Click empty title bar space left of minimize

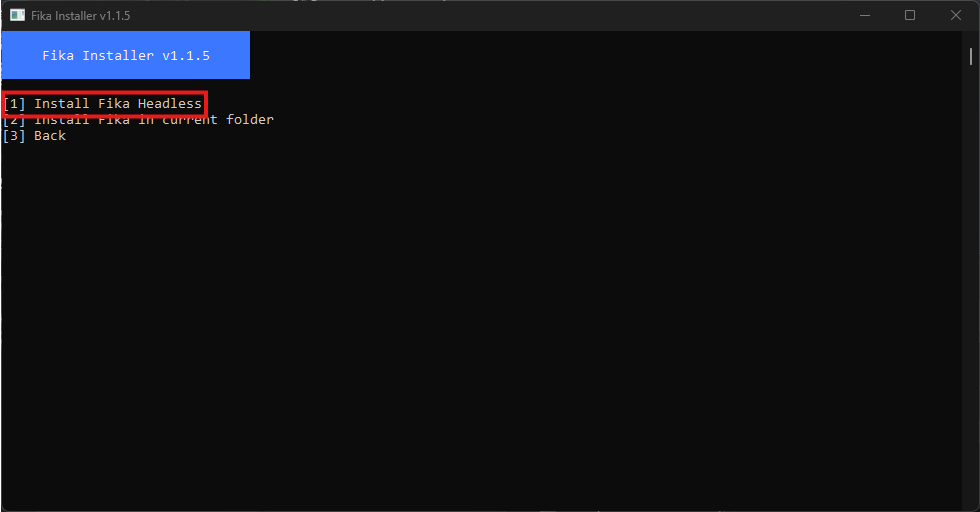[600, 15]
